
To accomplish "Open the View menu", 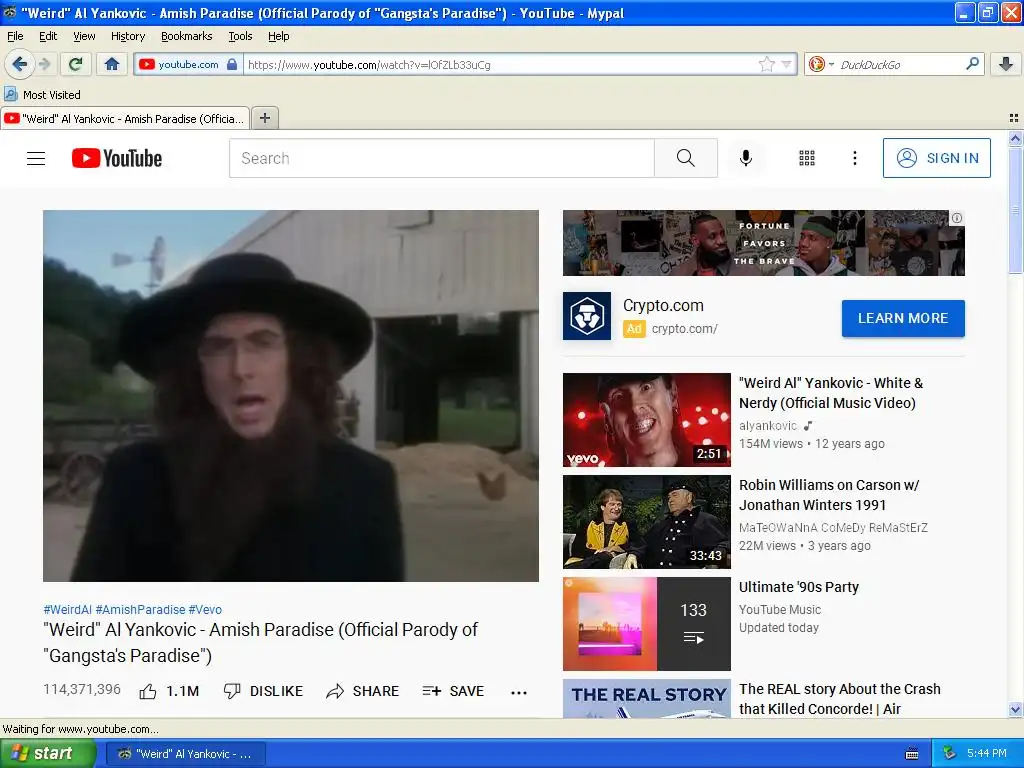I will pyautogui.click(x=84, y=36).
